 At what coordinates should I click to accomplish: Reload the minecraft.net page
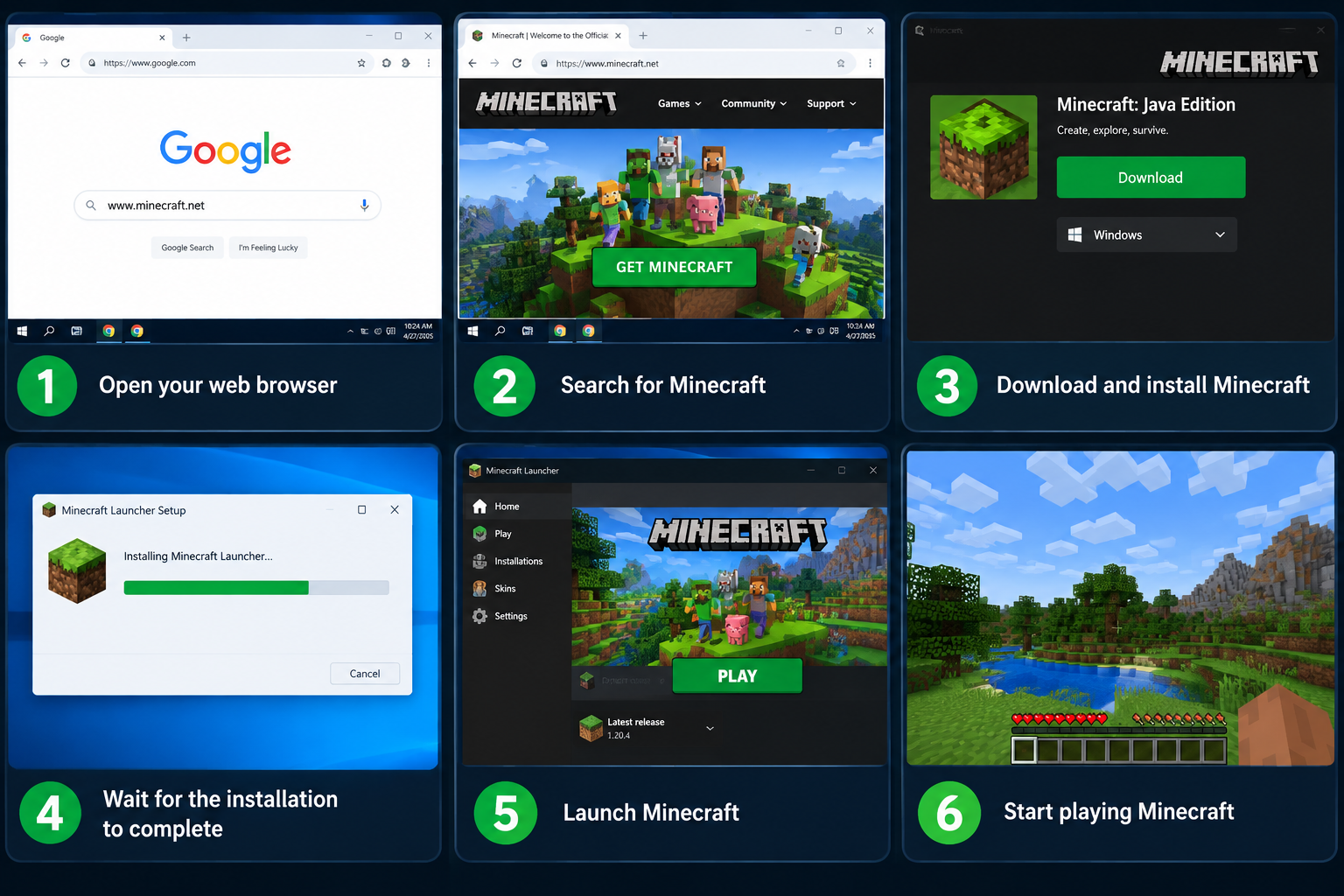pyautogui.click(x=517, y=63)
